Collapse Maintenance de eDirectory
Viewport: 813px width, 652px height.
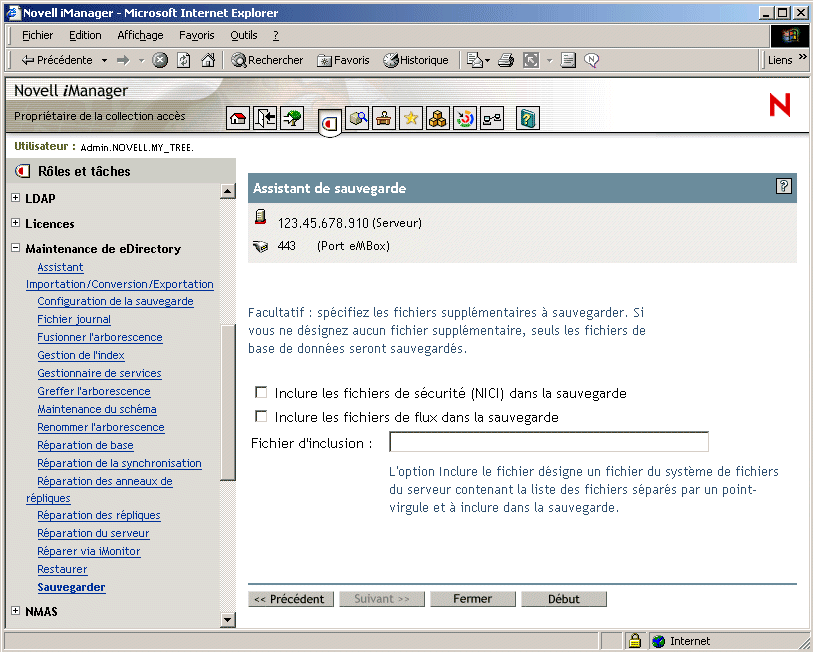(x=16, y=247)
